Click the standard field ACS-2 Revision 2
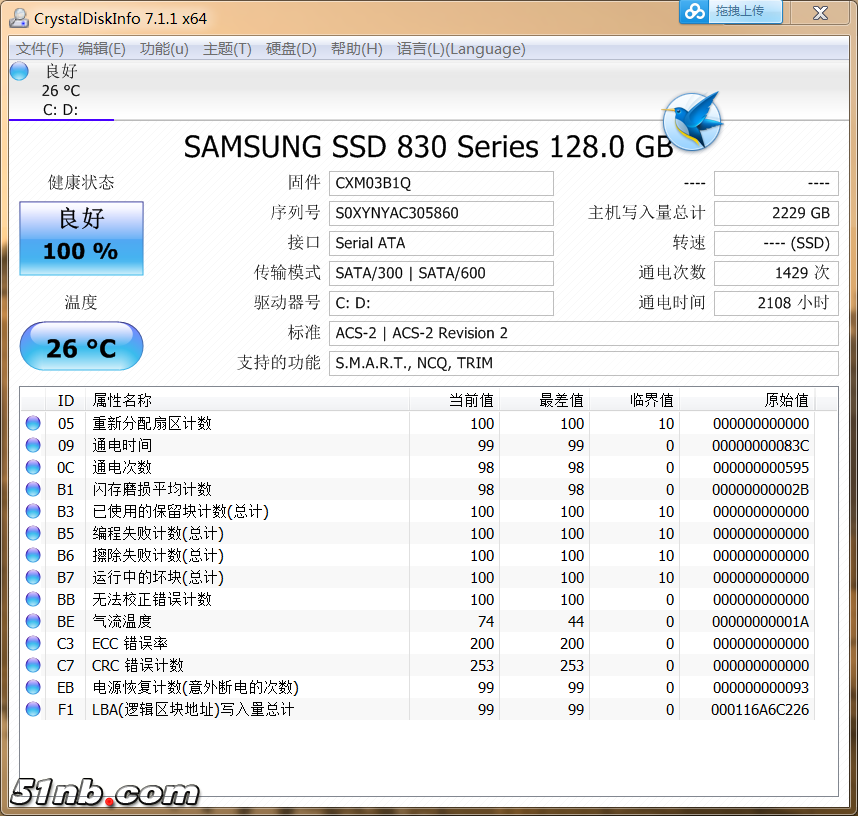This screenshot has width=858, height=816. tap(583, 333)
